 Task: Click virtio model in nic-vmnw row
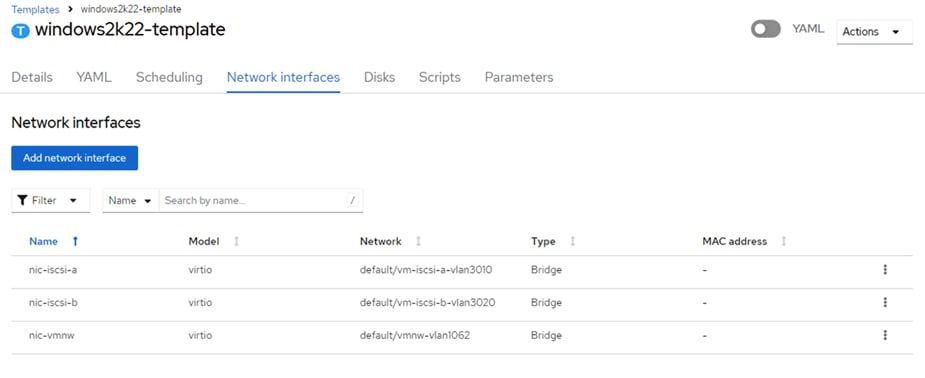200,336
